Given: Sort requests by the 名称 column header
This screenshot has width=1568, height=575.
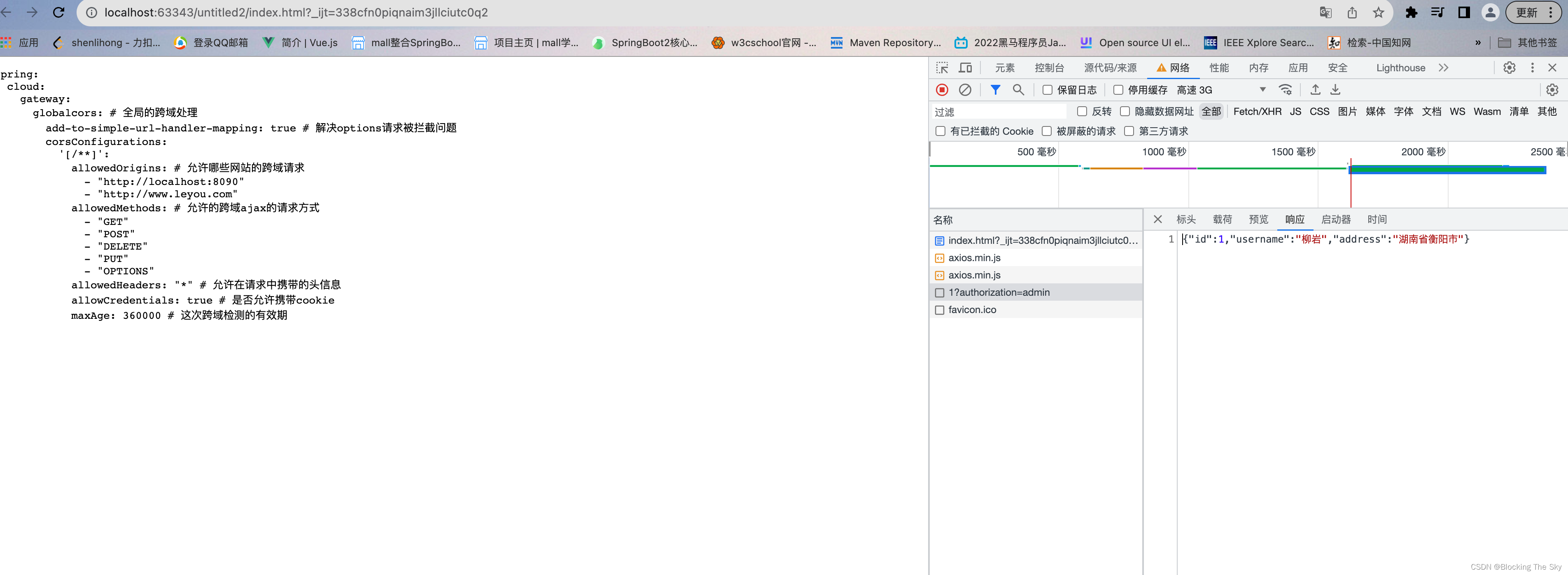Looking at the screenshot, I should pyautogui.click(x=1036, y=220).
